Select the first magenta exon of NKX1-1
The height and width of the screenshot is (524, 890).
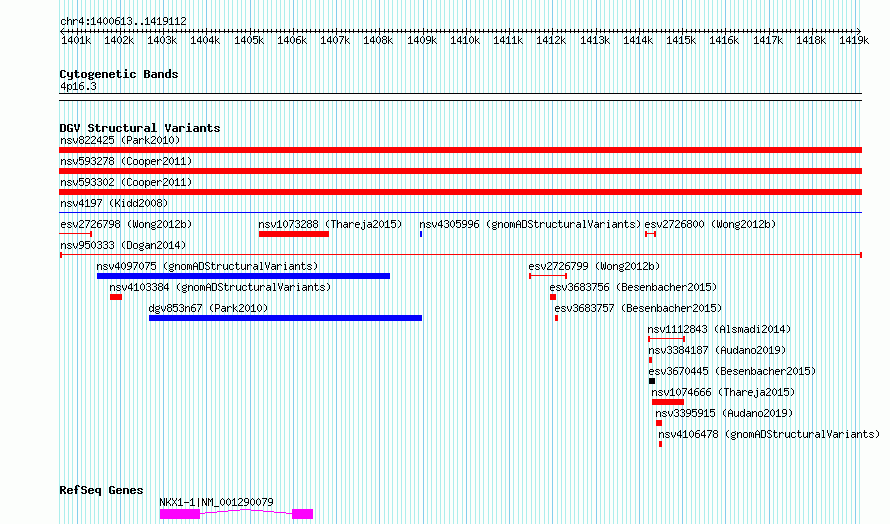[x=180, y=514]
